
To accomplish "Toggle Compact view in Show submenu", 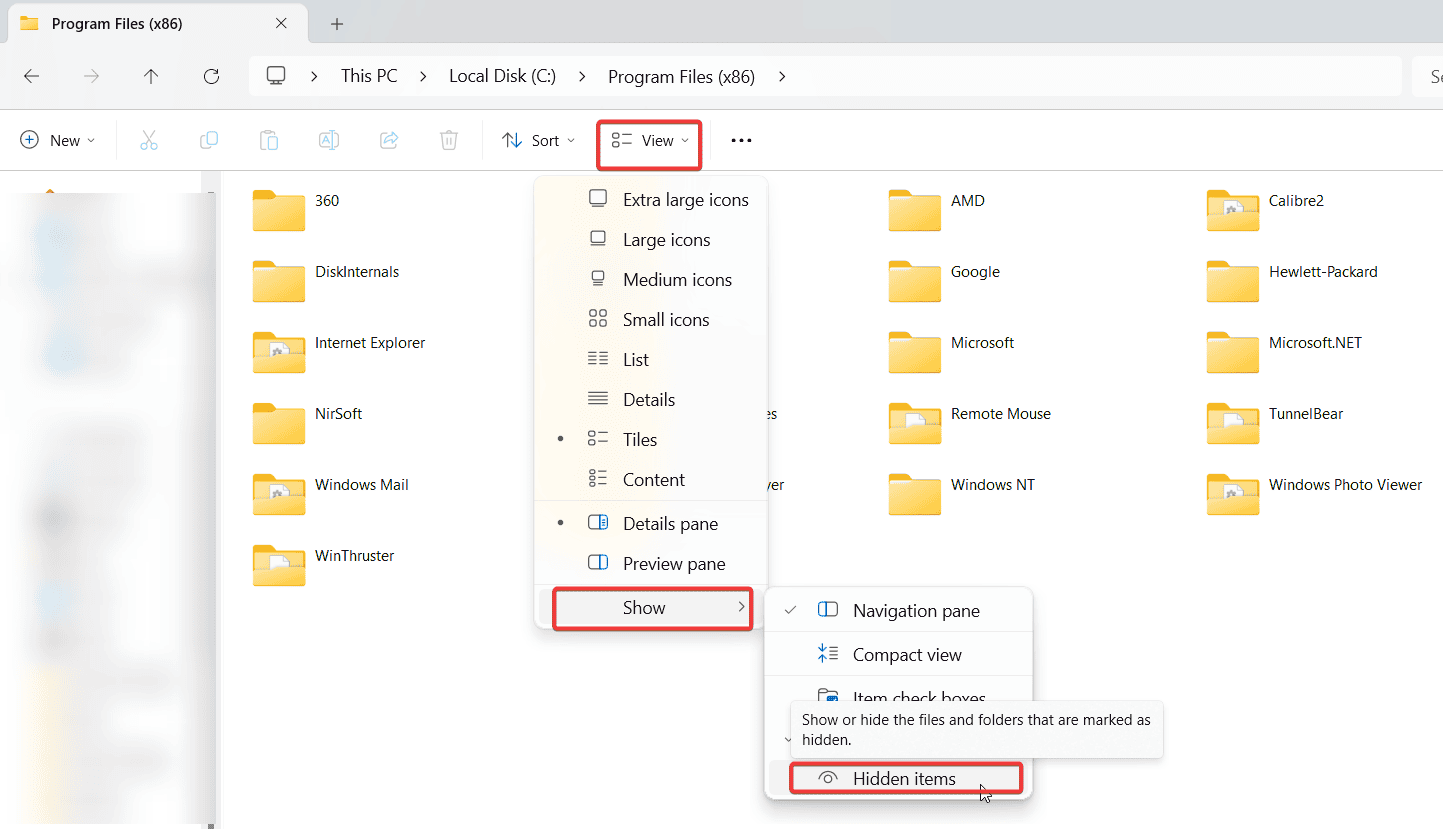I will (898, 655).
